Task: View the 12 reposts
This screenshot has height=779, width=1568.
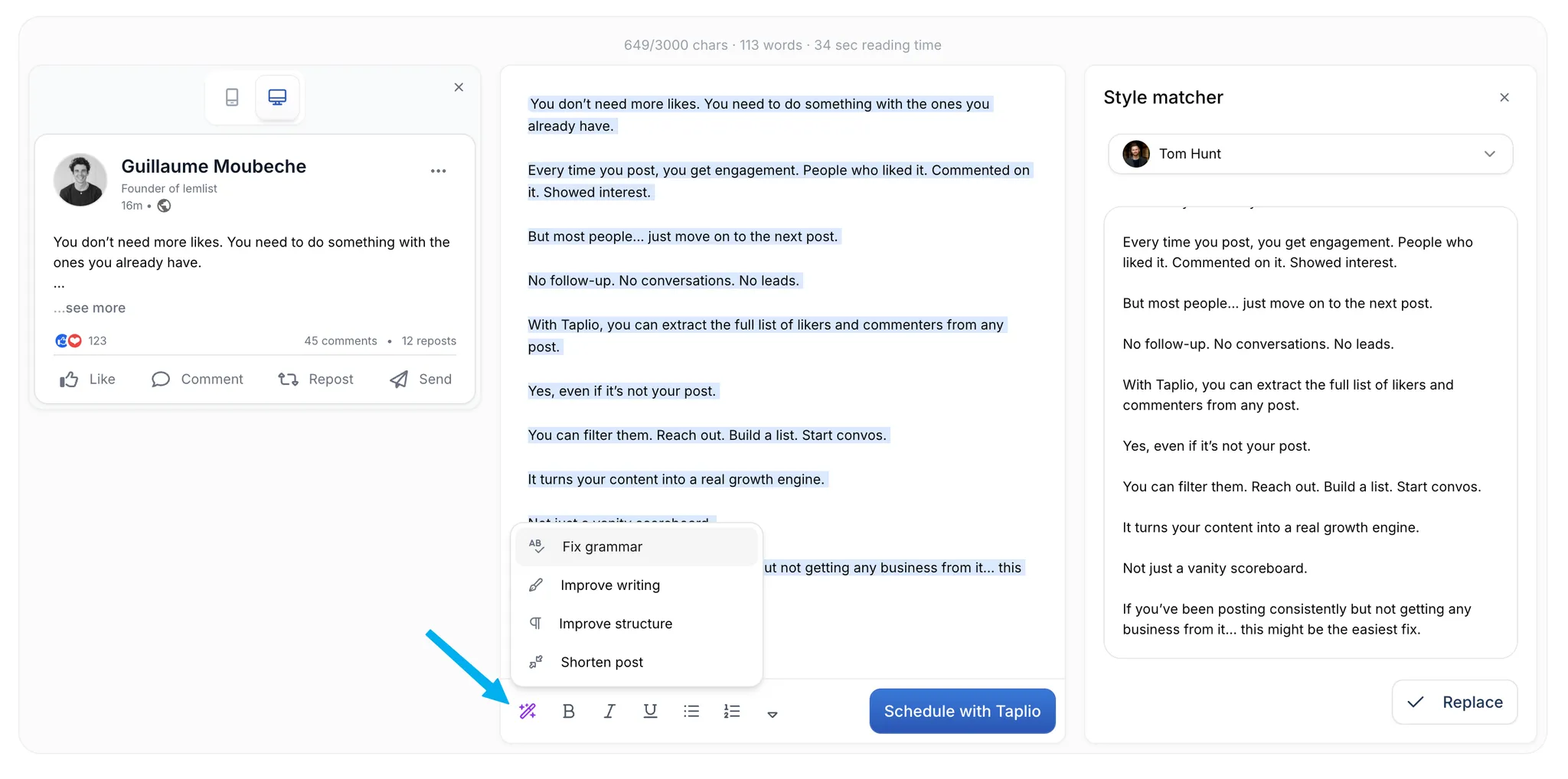Action: click(429, 341)
